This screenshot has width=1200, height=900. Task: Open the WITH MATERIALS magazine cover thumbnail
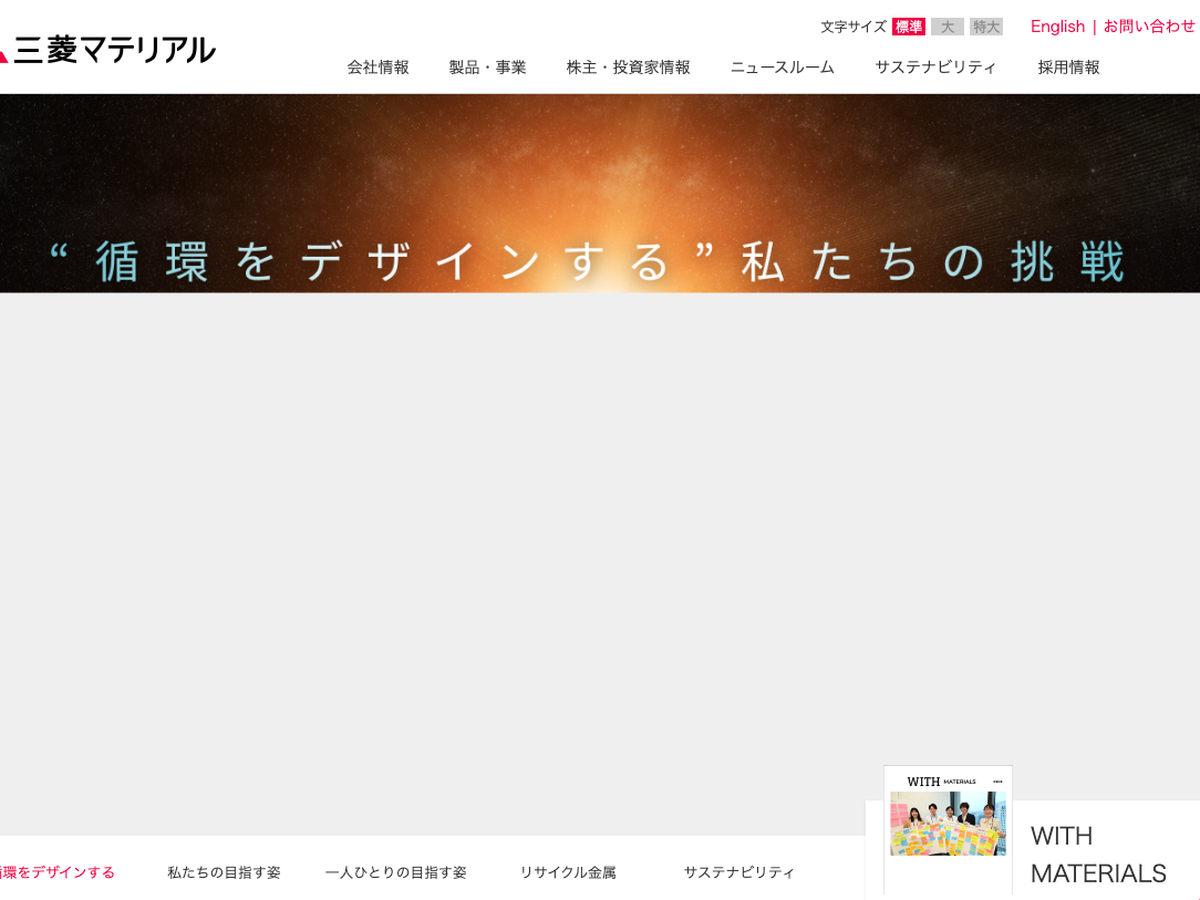(948, 828)
